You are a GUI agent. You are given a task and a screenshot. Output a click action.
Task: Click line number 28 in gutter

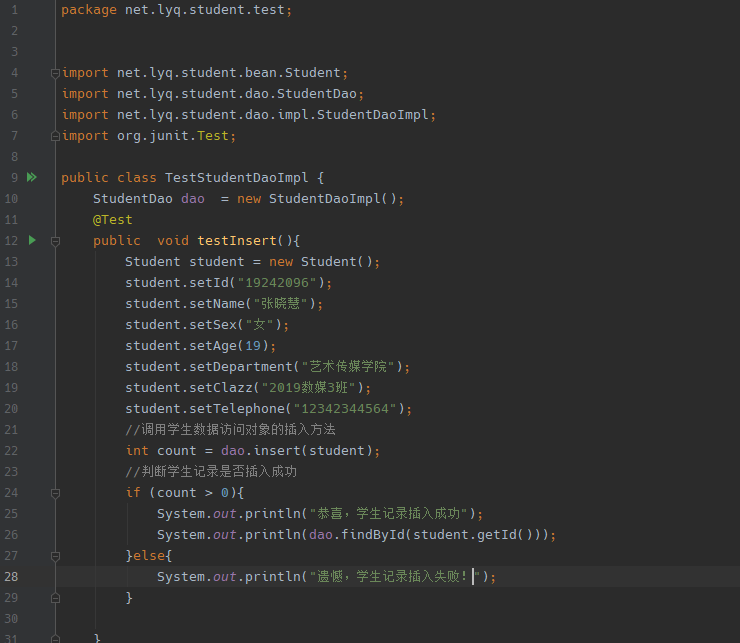tap(11, 576)
